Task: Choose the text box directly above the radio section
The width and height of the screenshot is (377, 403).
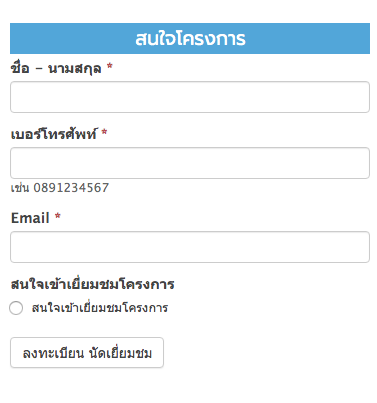Action: click(x=190, y=247)
